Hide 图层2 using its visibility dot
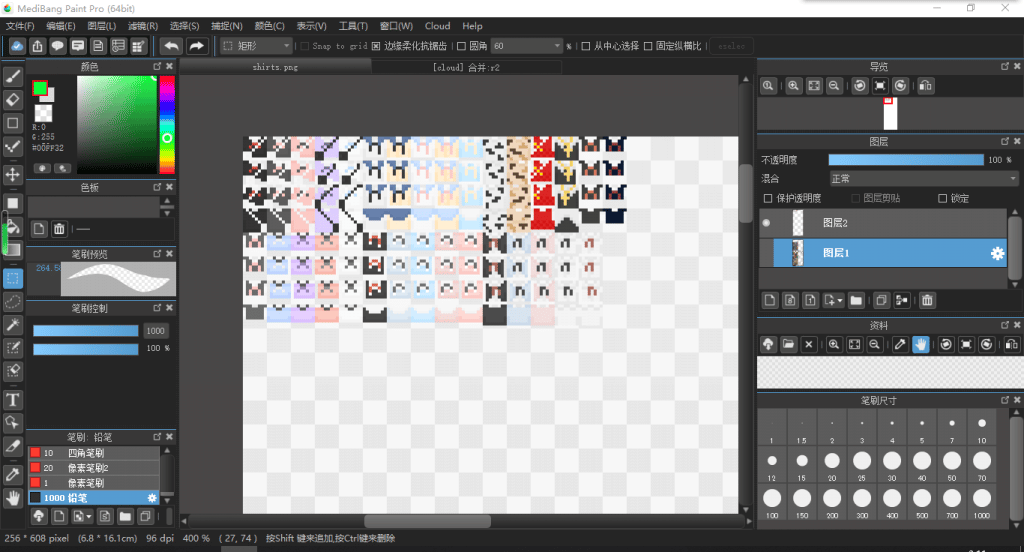 [767, 223]
